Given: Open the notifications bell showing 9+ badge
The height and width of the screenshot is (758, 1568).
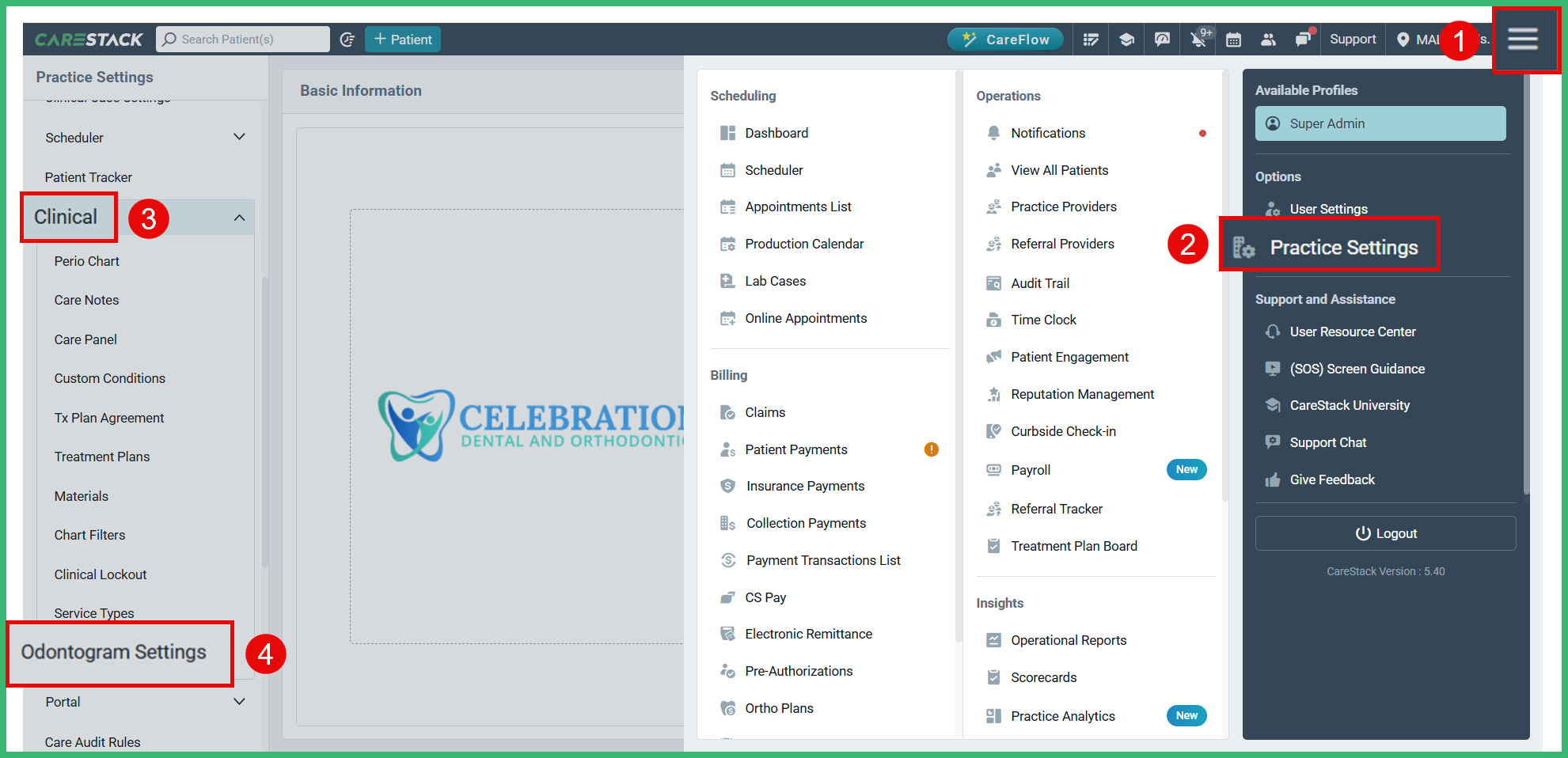Looking at the screenshot, I should click(1198, 39).
